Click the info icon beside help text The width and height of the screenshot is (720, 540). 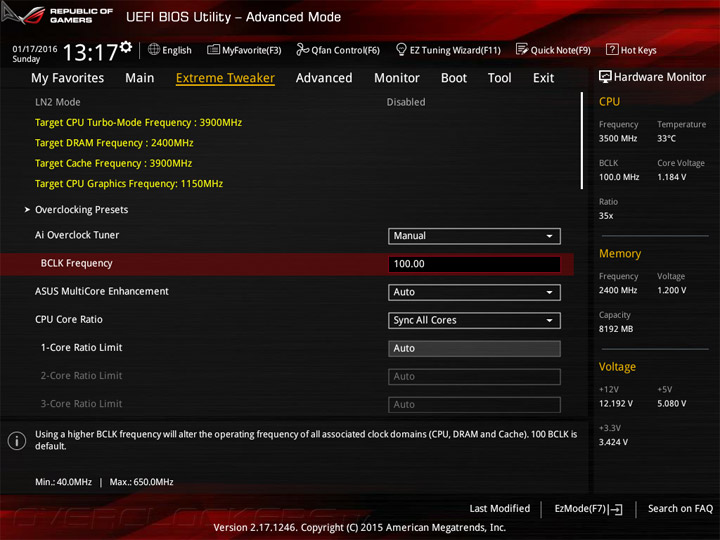pyautogui.click(x=17, y=441)
